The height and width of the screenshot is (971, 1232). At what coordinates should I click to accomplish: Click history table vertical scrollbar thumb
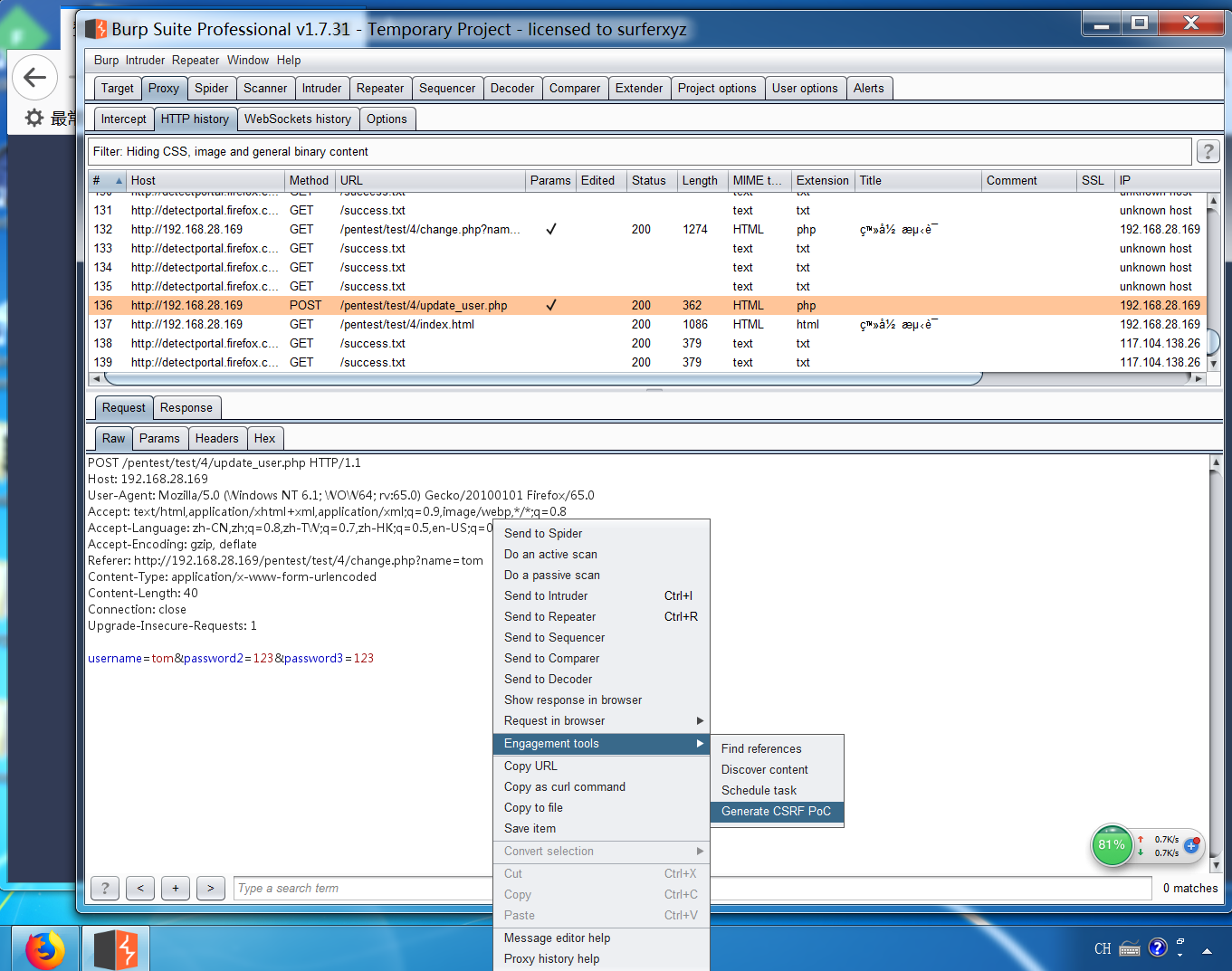(1214, 342)
